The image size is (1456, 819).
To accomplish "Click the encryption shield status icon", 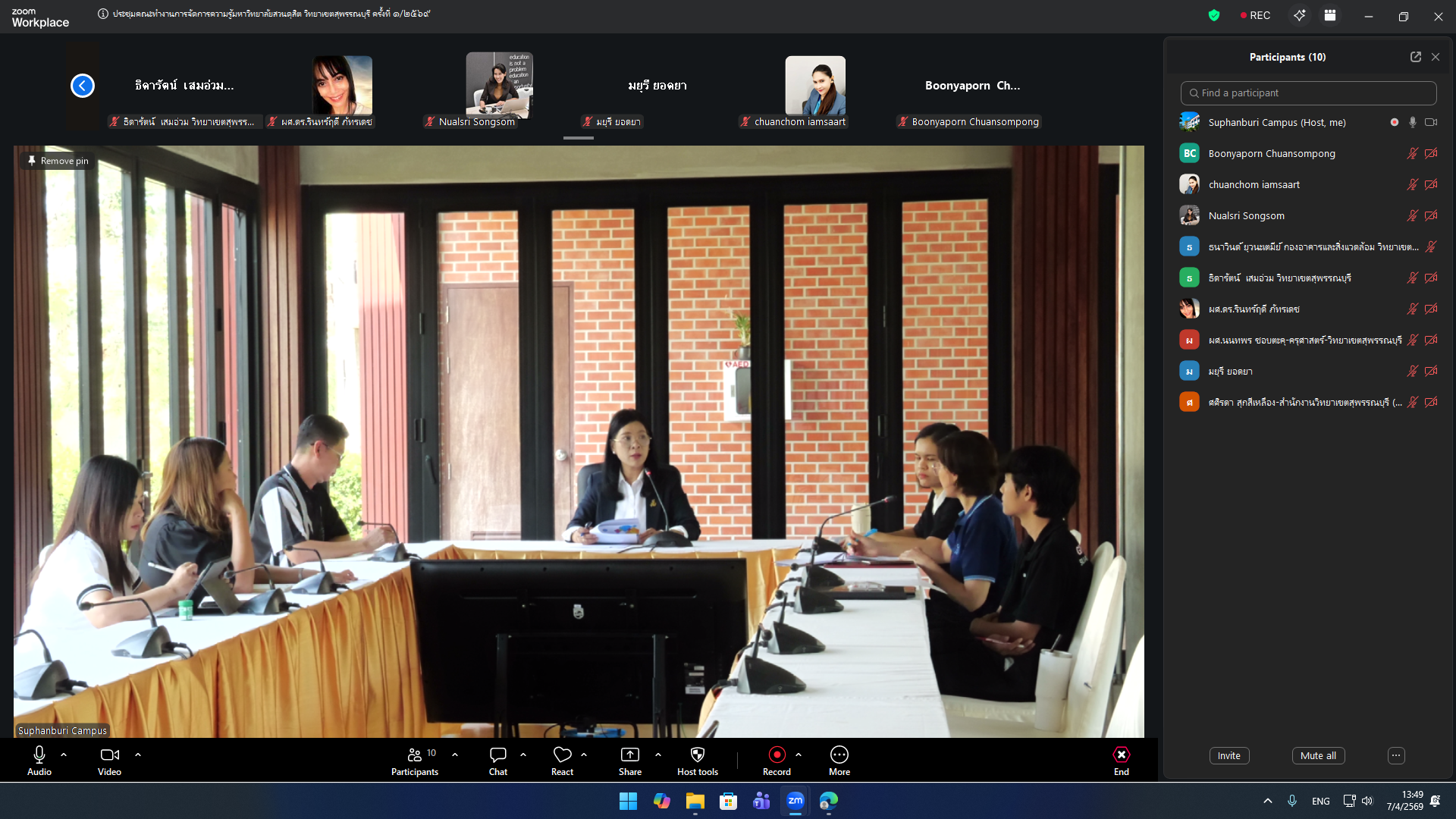I will [x=1214, y=15].
